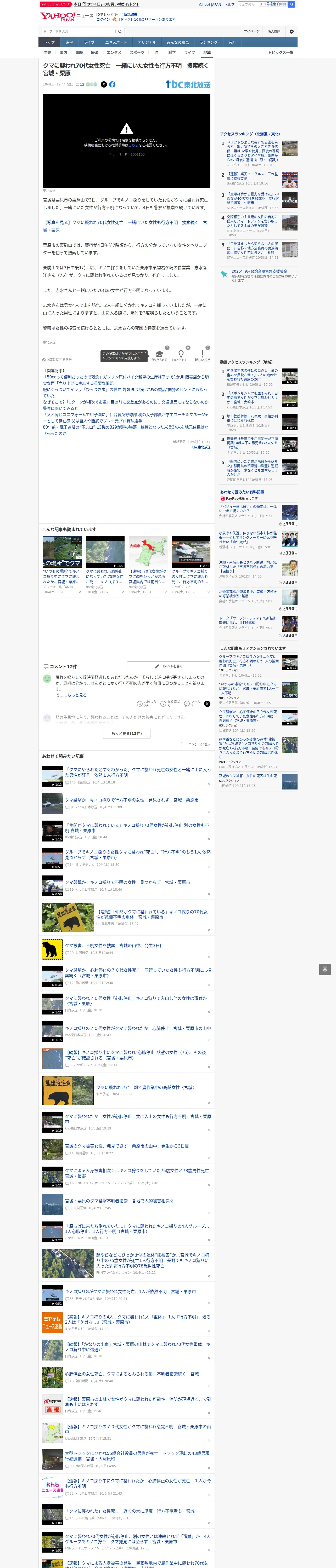Open the 有料 tab
Viewport: 336px width, 1568px height.
tap(232, 43)
